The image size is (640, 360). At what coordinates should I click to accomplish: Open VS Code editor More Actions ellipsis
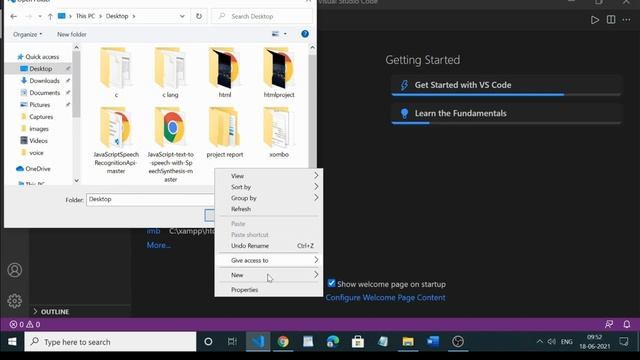coord(626,20)
